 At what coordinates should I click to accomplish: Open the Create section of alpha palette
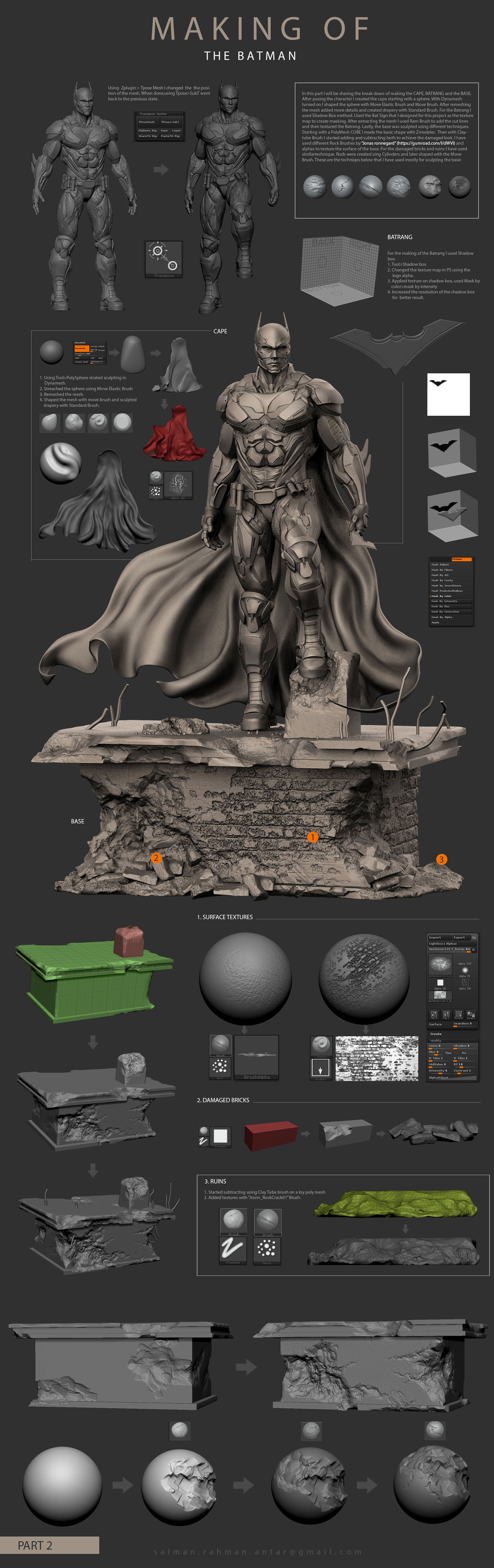click(x=436, y=1034)
